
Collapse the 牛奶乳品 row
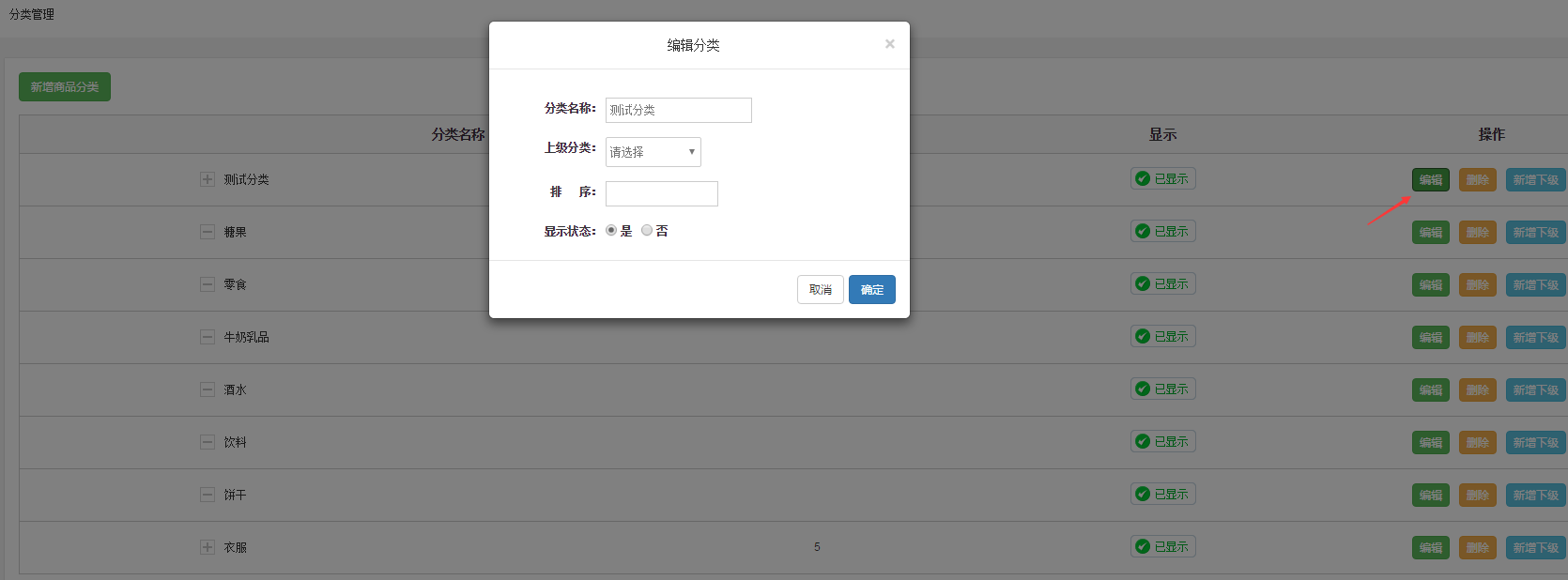pyautogui.click(x=208, y=337)
